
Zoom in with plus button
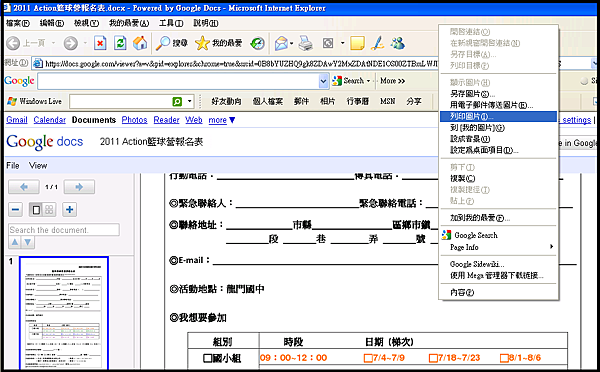pyautogui.click(x=70, y=209)
